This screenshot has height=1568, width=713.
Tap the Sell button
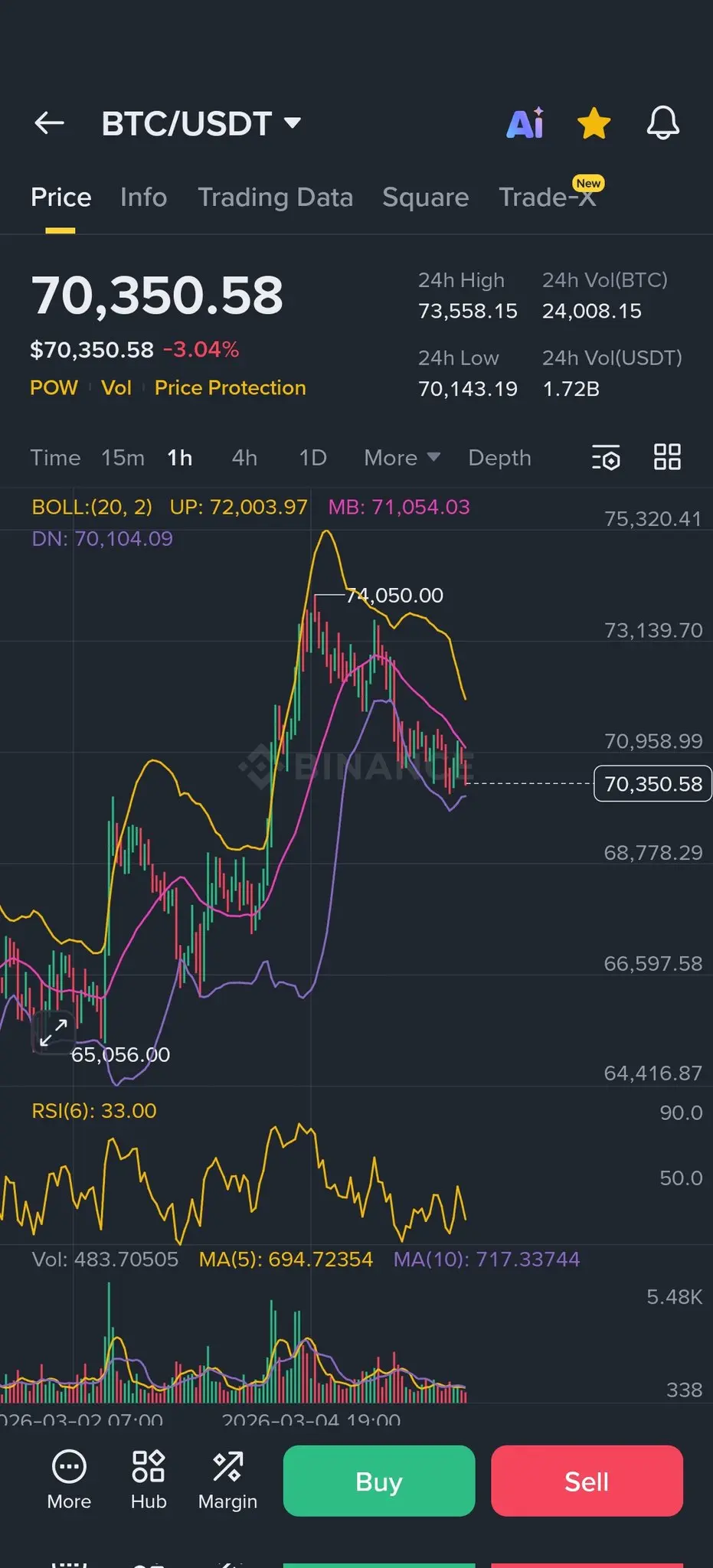pos(587,1481)
